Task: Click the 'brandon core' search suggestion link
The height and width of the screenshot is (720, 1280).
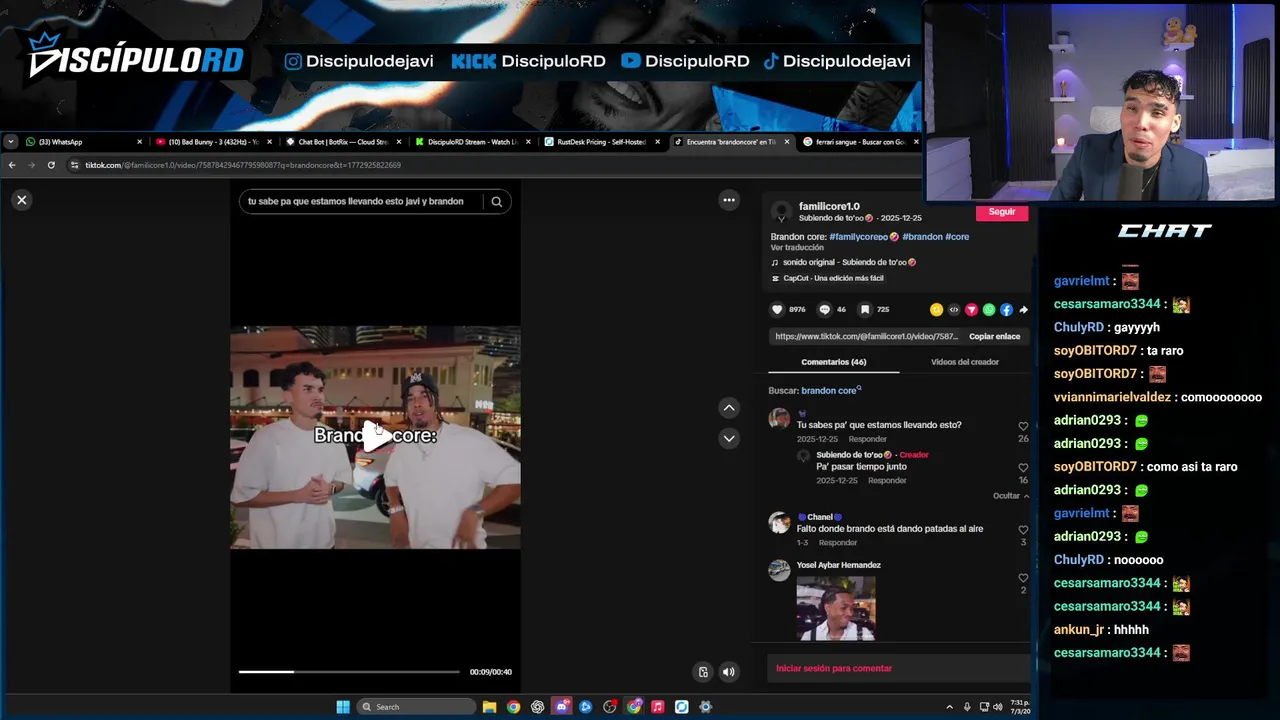Action: [x=829, y=390]
